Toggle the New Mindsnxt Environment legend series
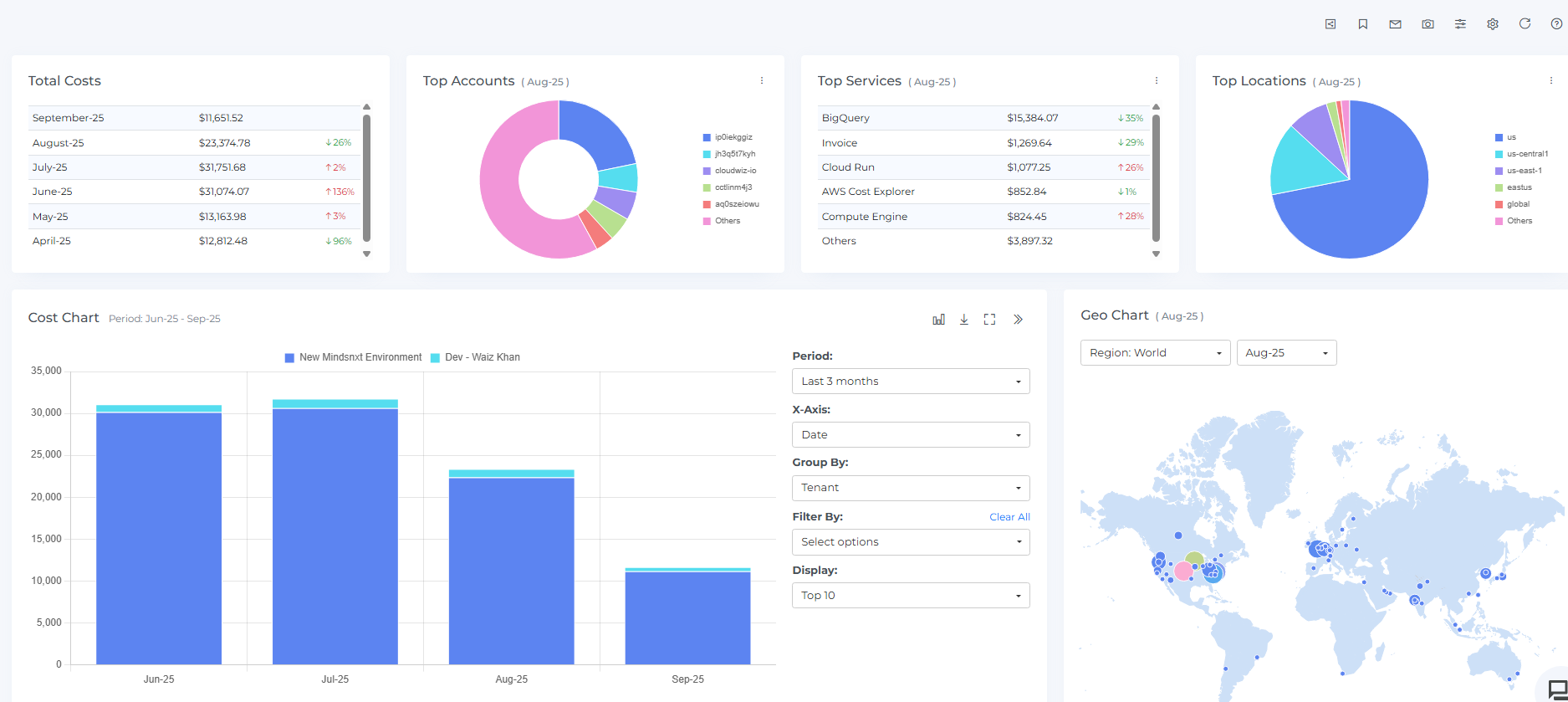1568x702 pixels. tap(353, 357)
